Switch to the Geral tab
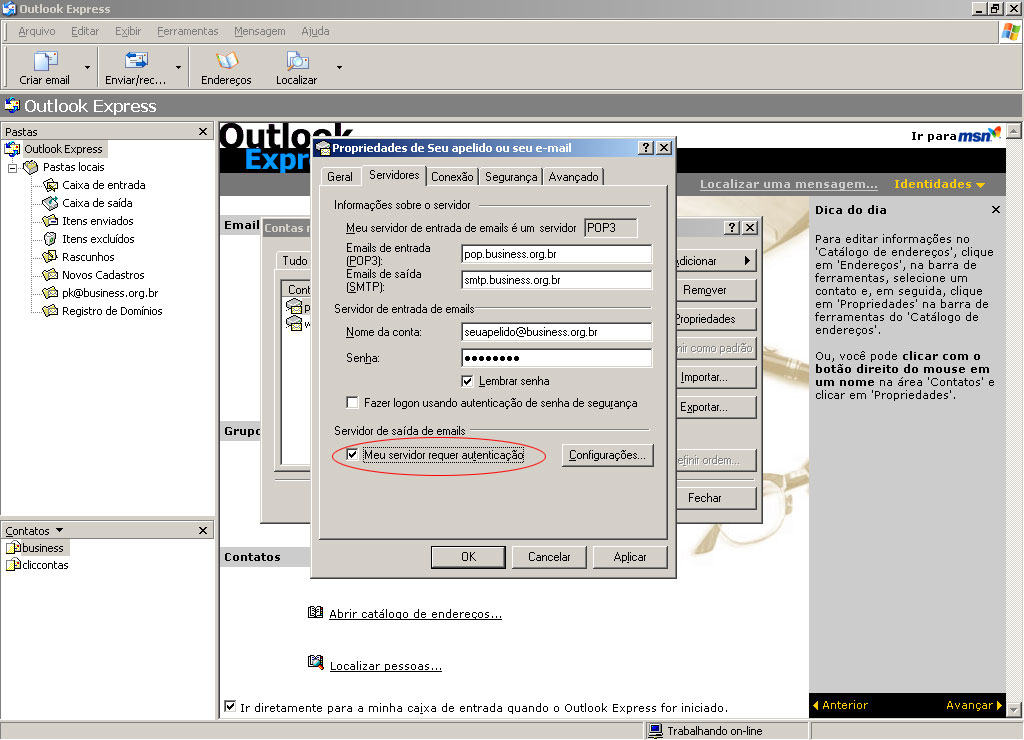Screen dimensions: 1024x740 340,177
